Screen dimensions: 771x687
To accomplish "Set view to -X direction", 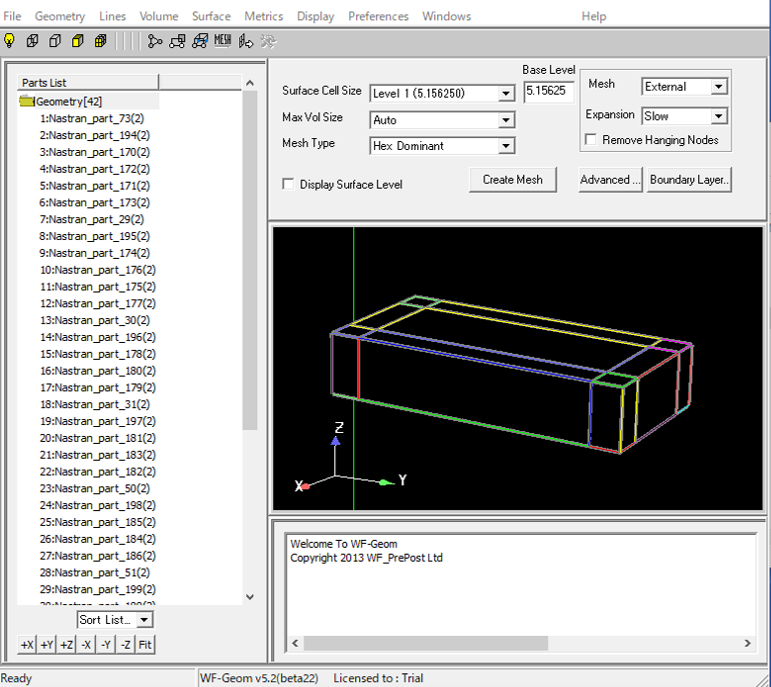I will (x=86, y=645).
